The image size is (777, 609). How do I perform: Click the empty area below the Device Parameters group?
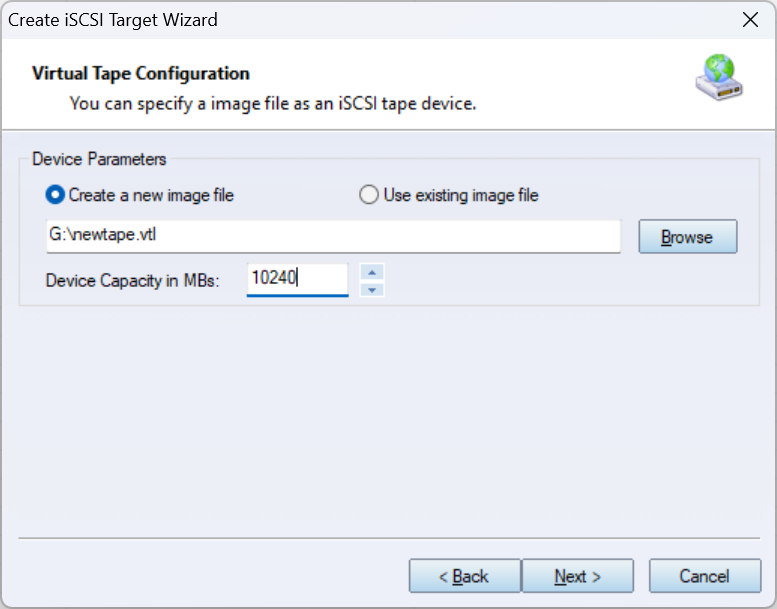click(x=388, y=420)
